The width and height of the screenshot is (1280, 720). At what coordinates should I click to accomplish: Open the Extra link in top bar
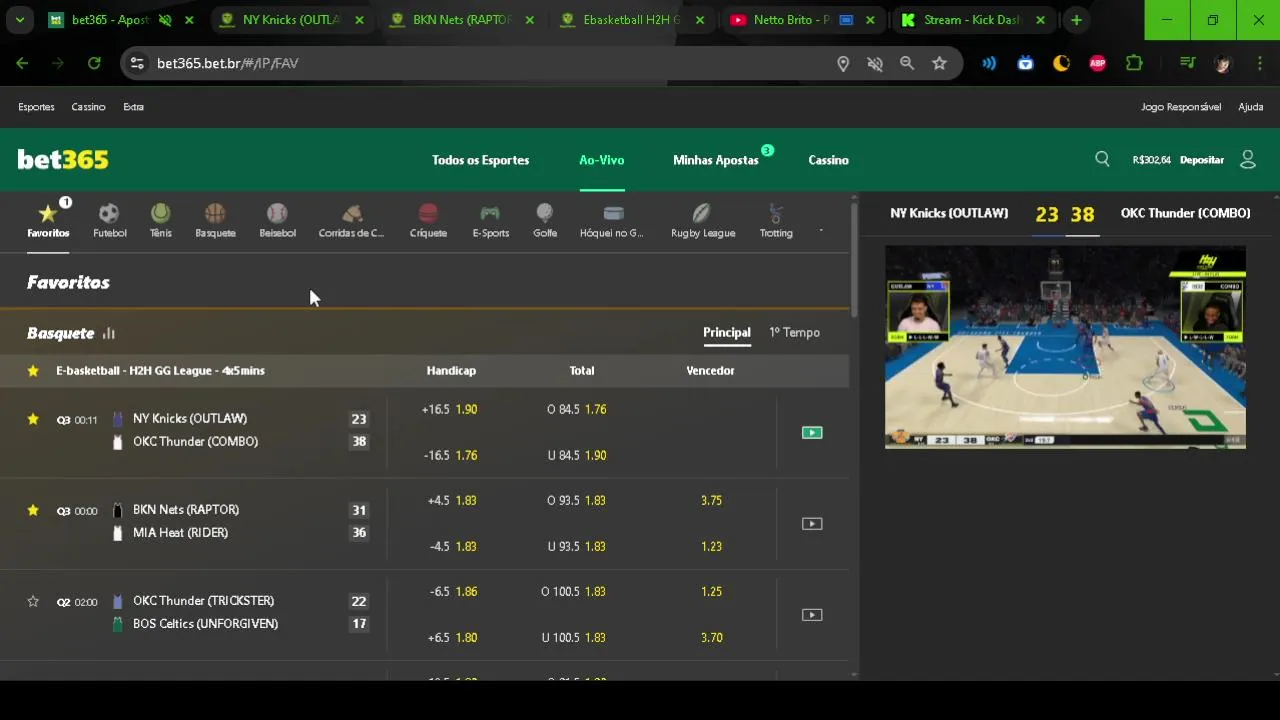coord(133,107)
